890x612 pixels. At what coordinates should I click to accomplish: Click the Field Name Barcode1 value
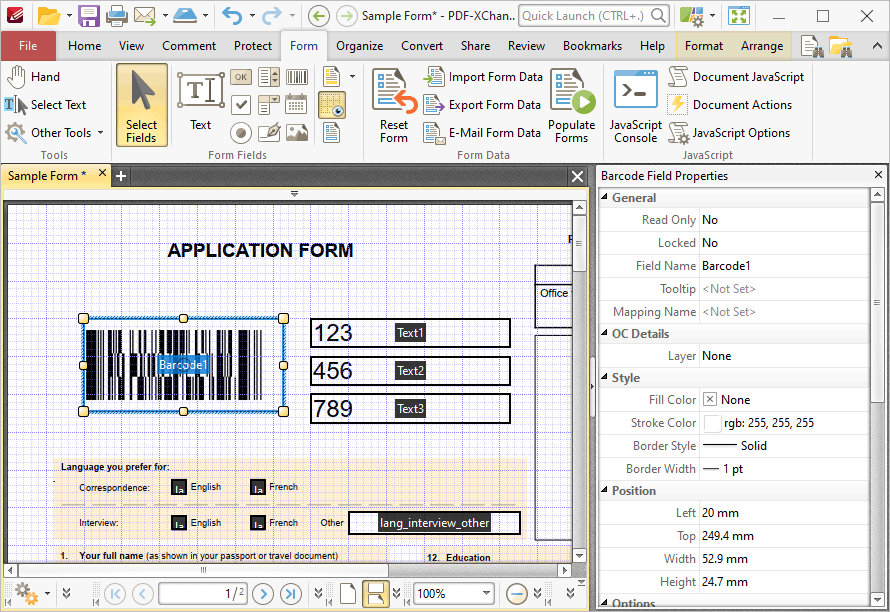coord(726,266)
